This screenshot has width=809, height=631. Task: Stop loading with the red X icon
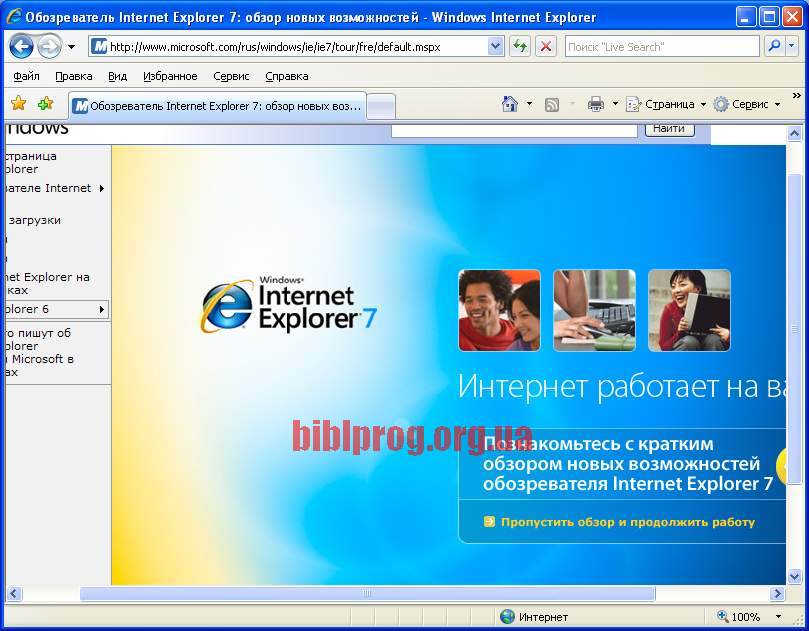[x=546, y=47]
